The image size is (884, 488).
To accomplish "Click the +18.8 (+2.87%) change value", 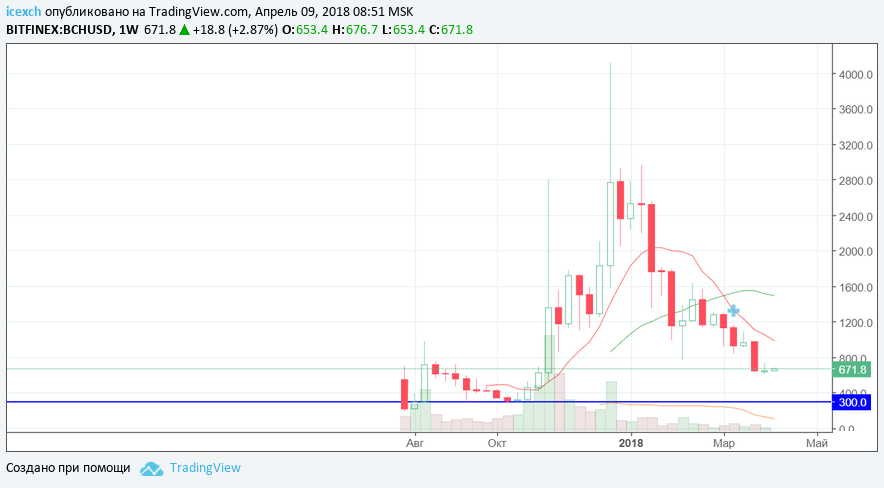I will pos(235,30).
